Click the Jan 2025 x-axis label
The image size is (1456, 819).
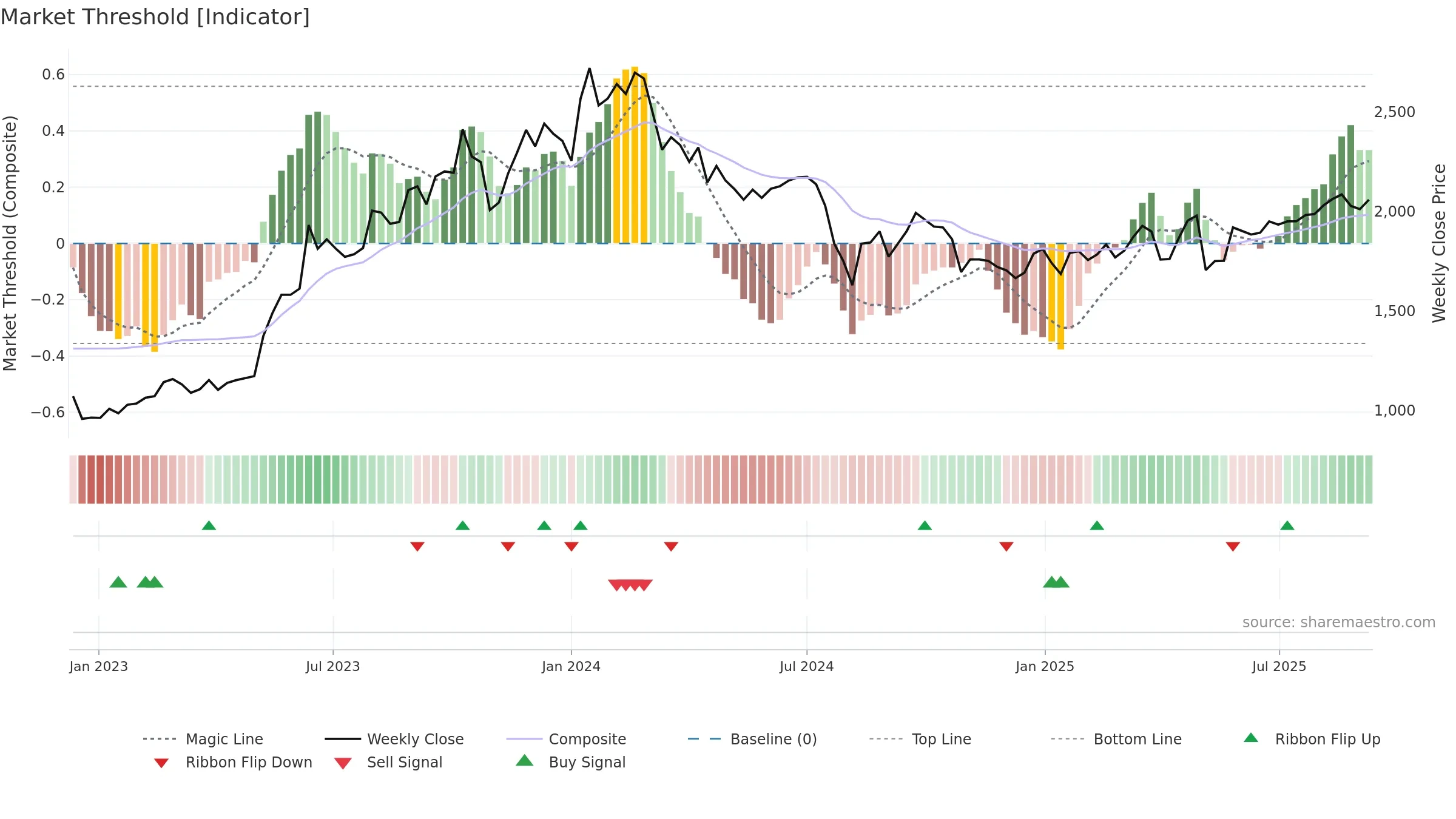pyautogui.click(x=1045, y=667)
